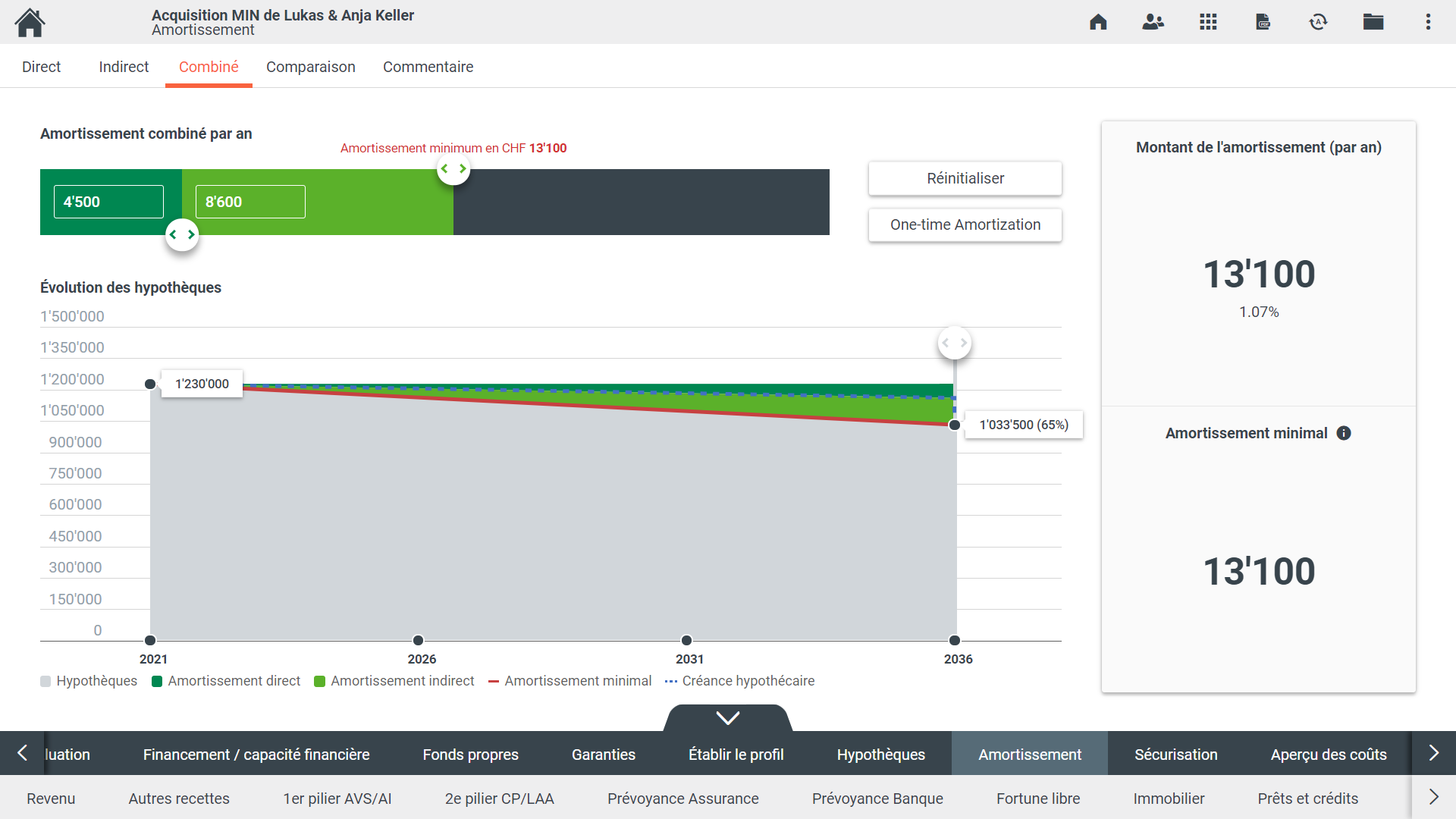Collapse the bottom navigation chevron panel

pos(728,717)
